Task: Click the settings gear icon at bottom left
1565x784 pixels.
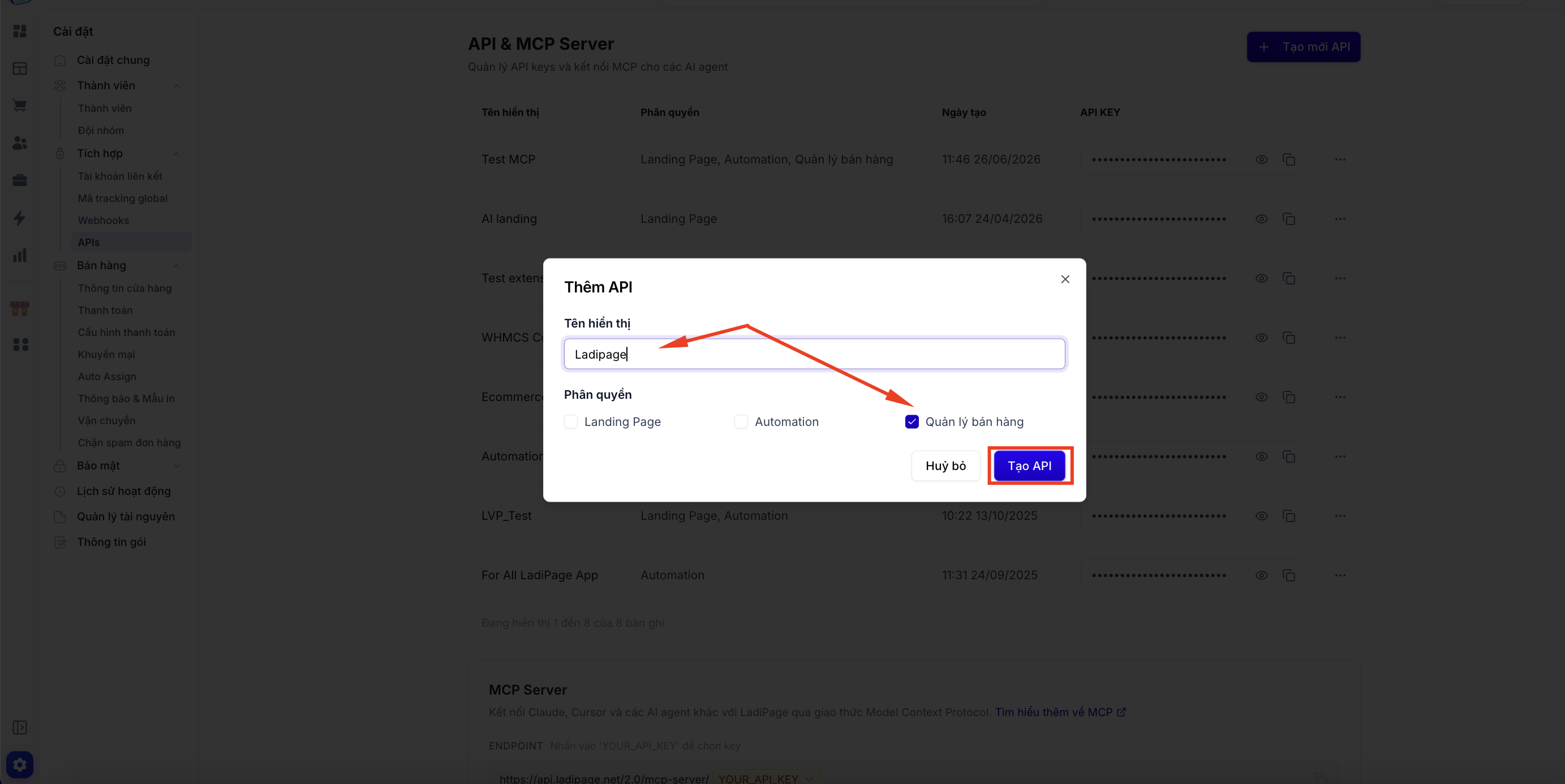Action: tap(19, 765)
